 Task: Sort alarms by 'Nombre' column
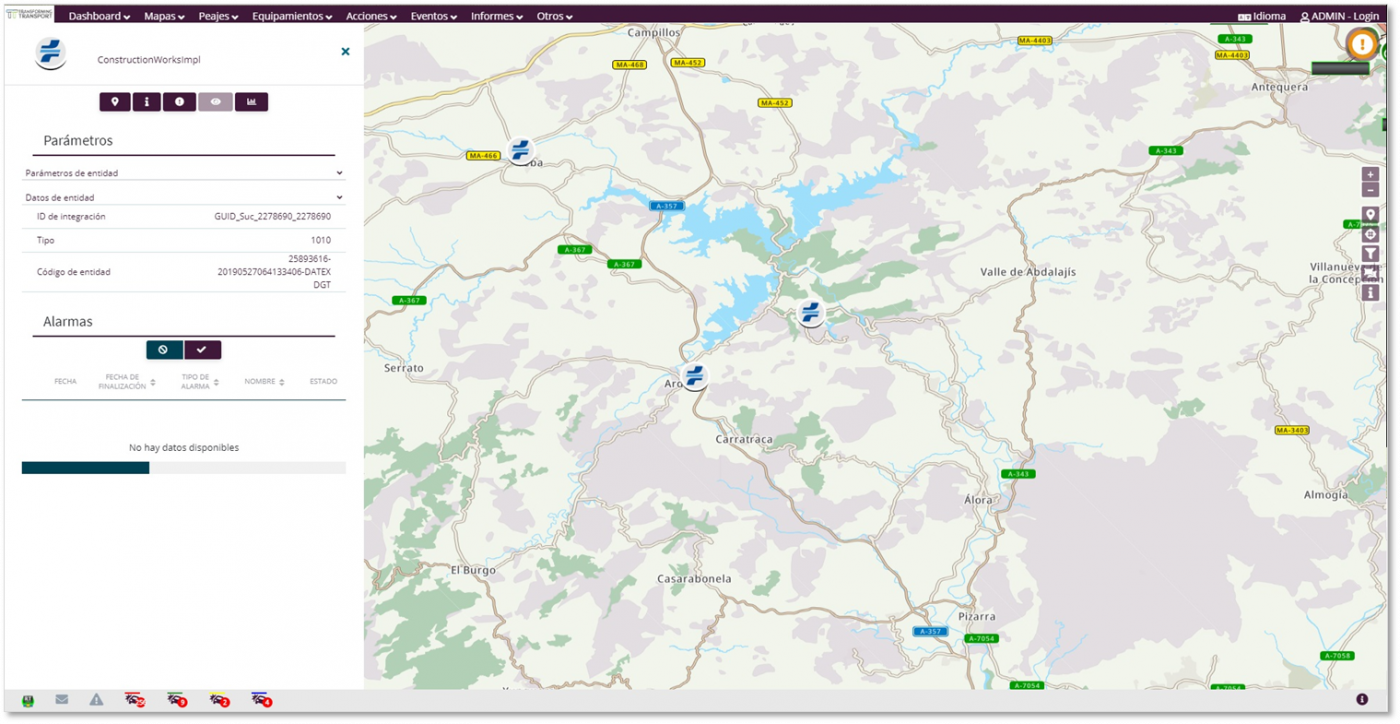(264, 382)
